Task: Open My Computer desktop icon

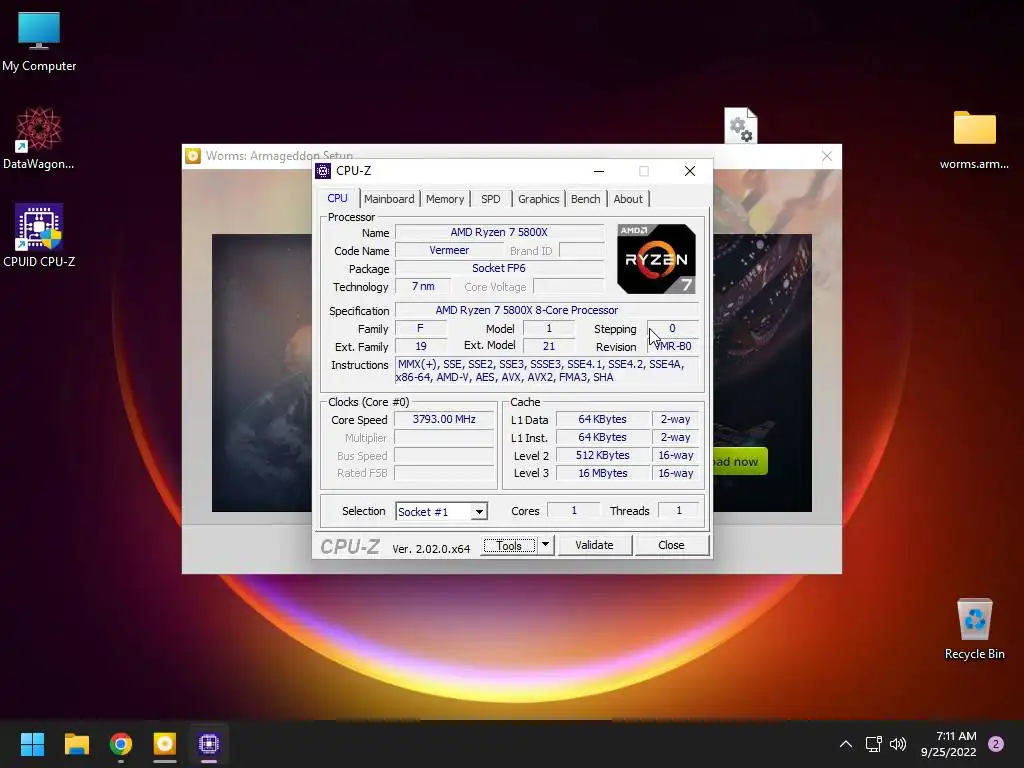Action: click(39, 40)
